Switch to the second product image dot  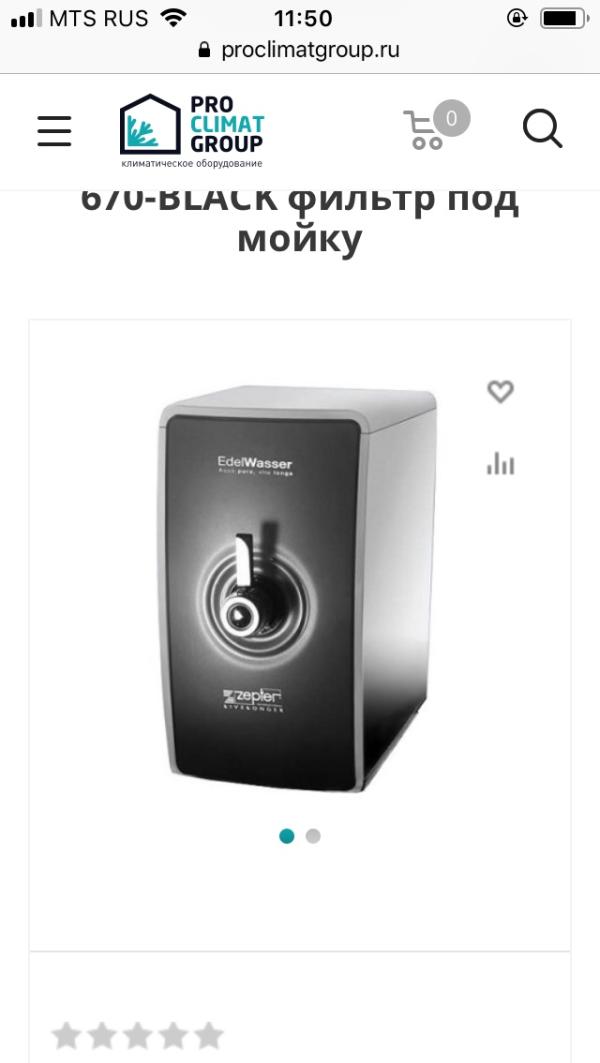tap(313, 836)
